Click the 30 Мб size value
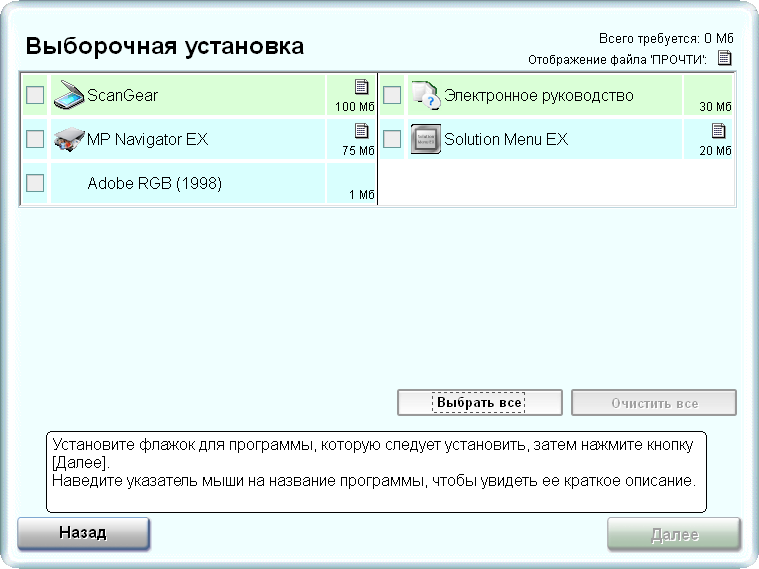The width and height of the screenshot is (759, 569). [715, 107]
